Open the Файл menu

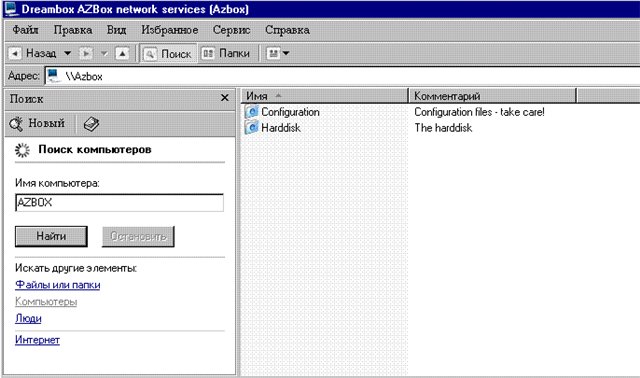coord(25,30)
